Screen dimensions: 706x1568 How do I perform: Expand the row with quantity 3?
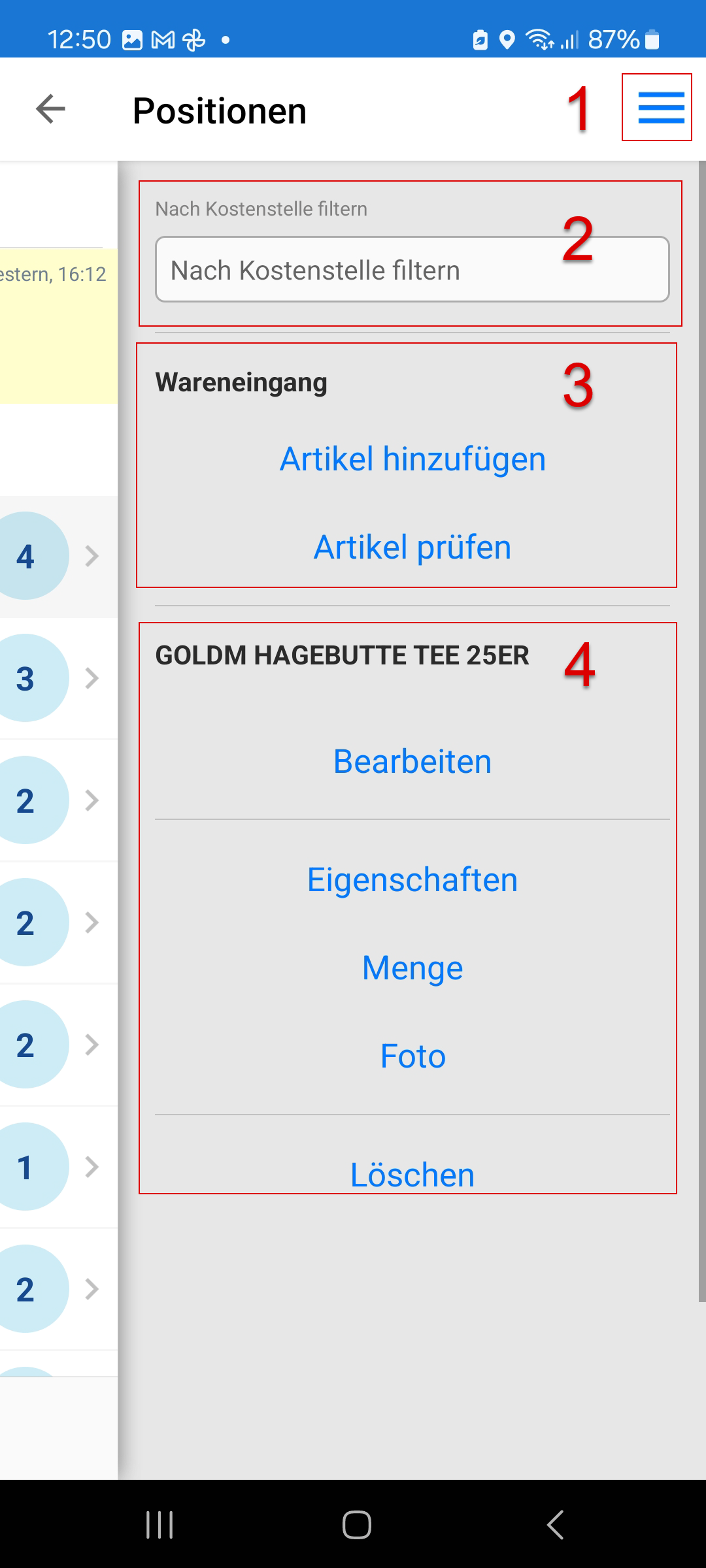point(92,678)
